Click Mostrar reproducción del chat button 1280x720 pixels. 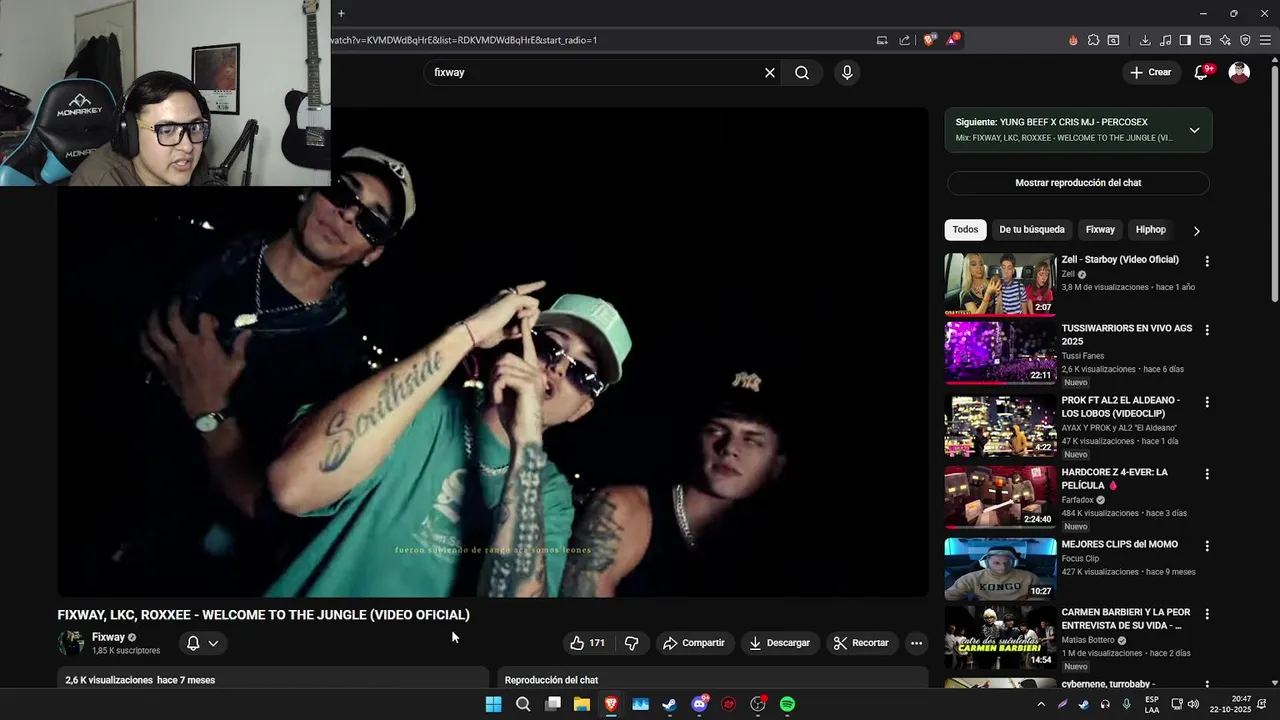click(x=1078, y=183)
